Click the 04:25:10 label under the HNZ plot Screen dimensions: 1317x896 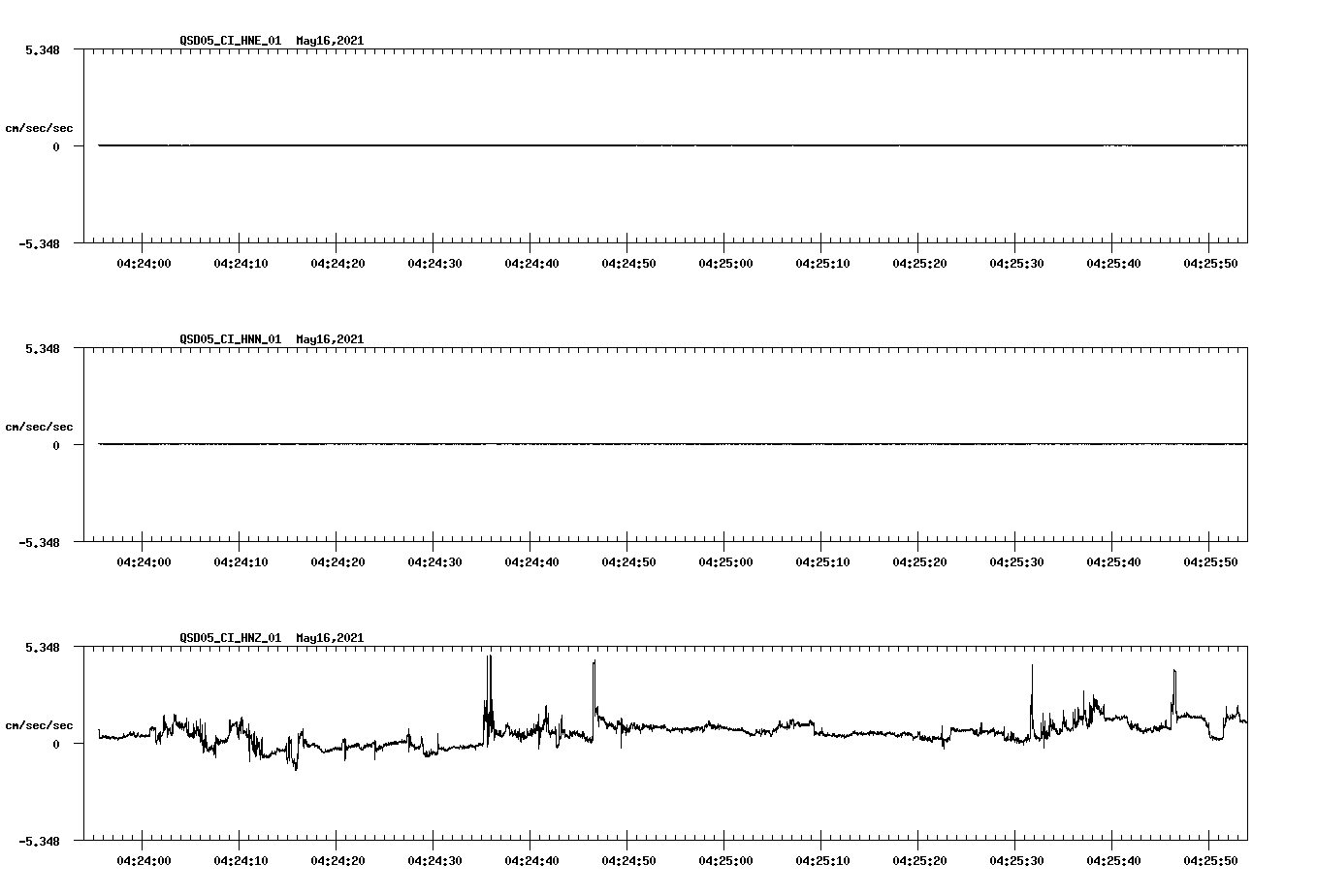coord(821,859)
